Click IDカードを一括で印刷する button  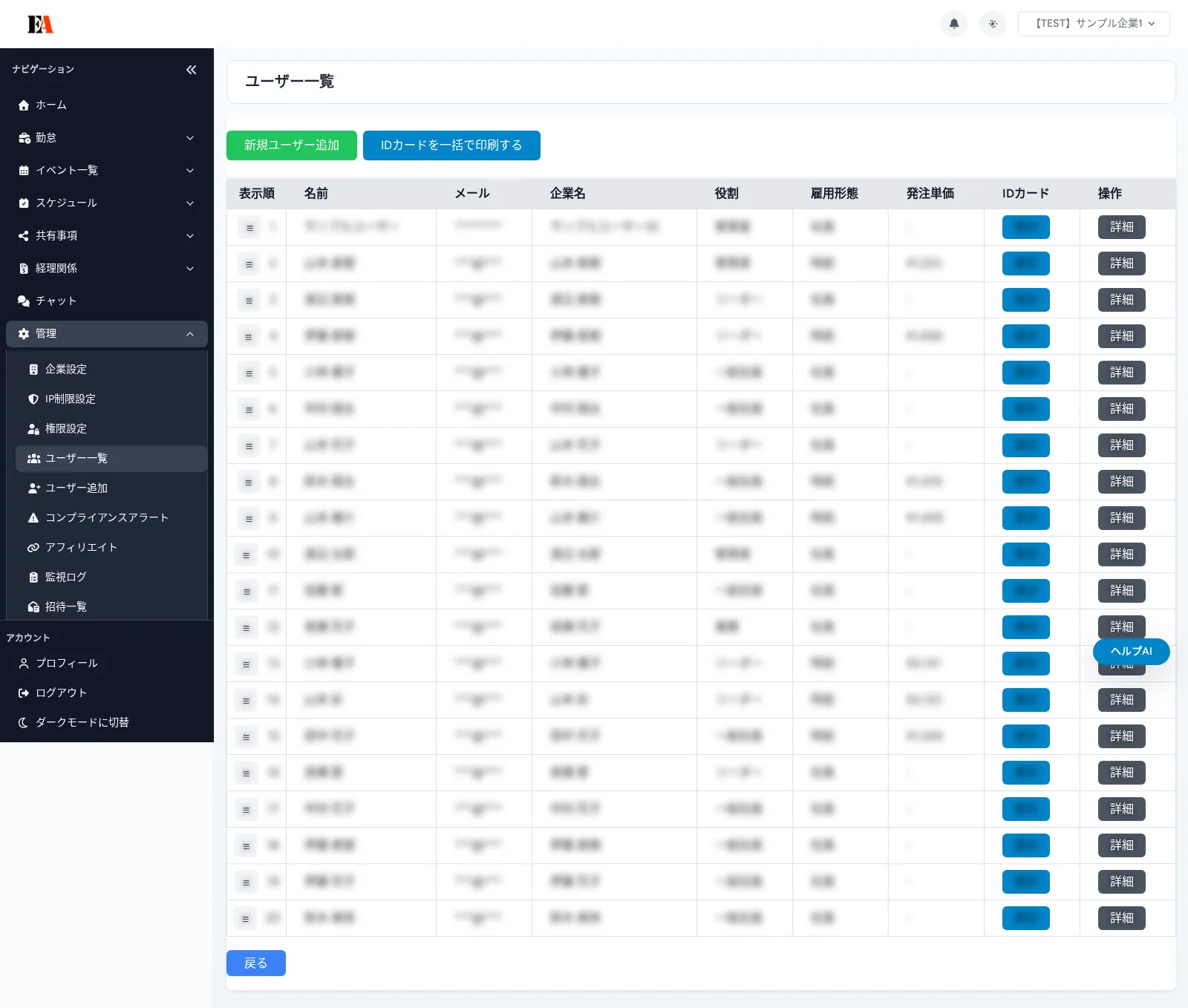(x=451, y=145)
